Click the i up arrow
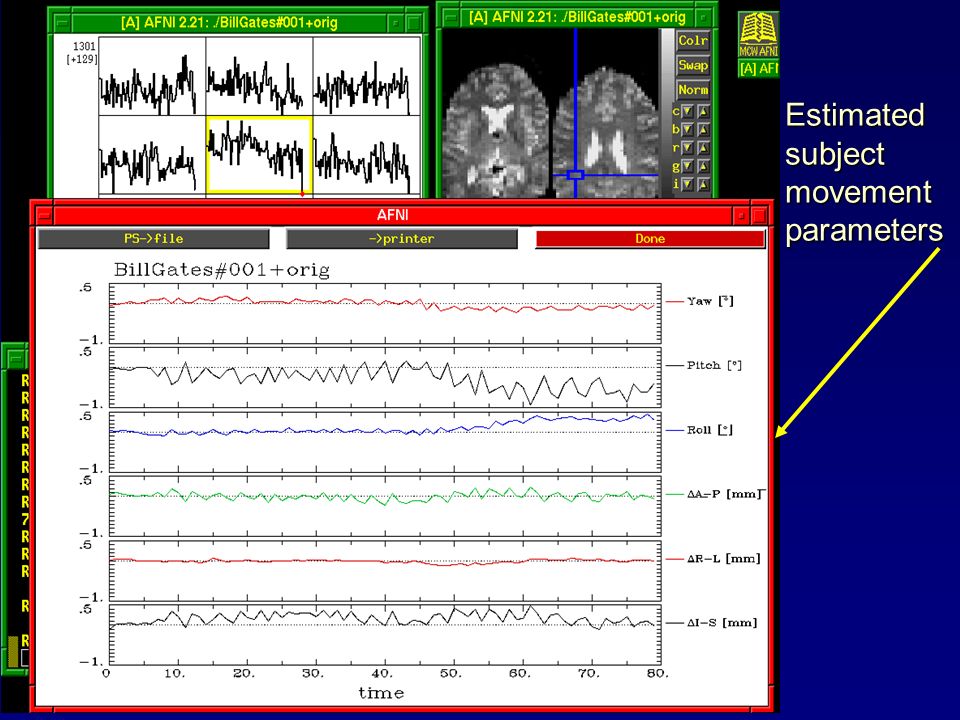Image resolution: width=960 pixels, height=720 pixels. pyautogui.click(x=703, y=184)
